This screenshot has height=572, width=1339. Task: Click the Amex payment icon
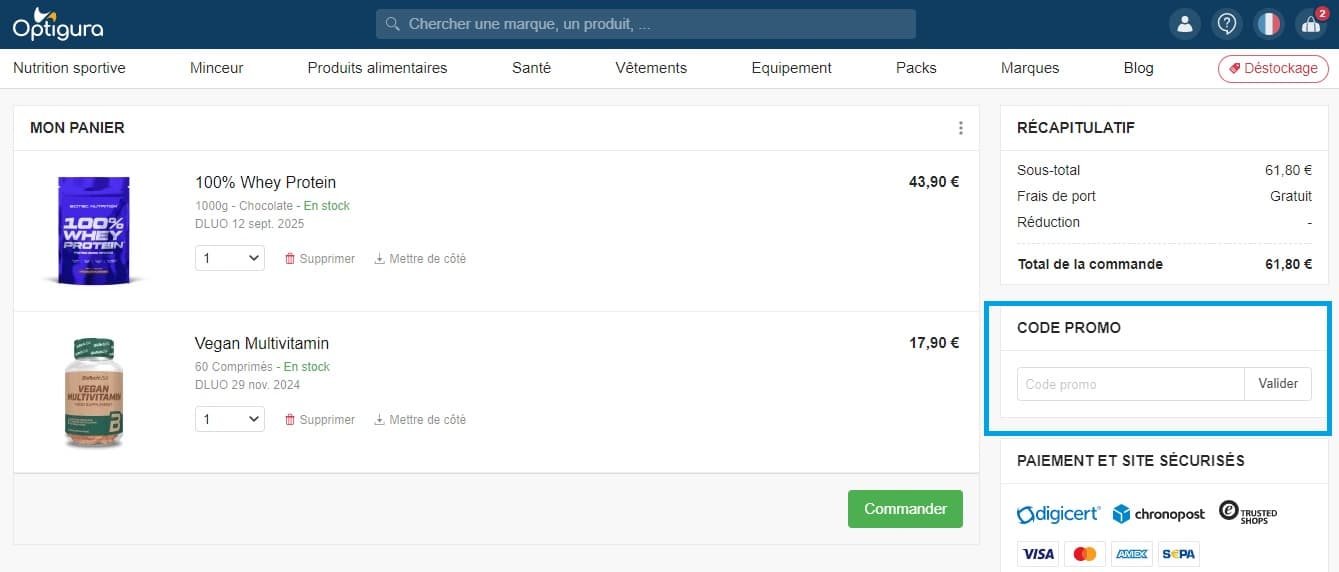coord(1132,554)
